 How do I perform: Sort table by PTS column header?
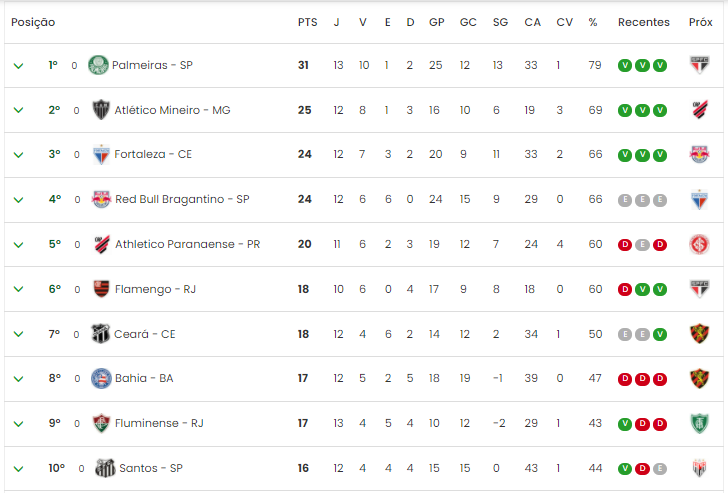(307, 22)
